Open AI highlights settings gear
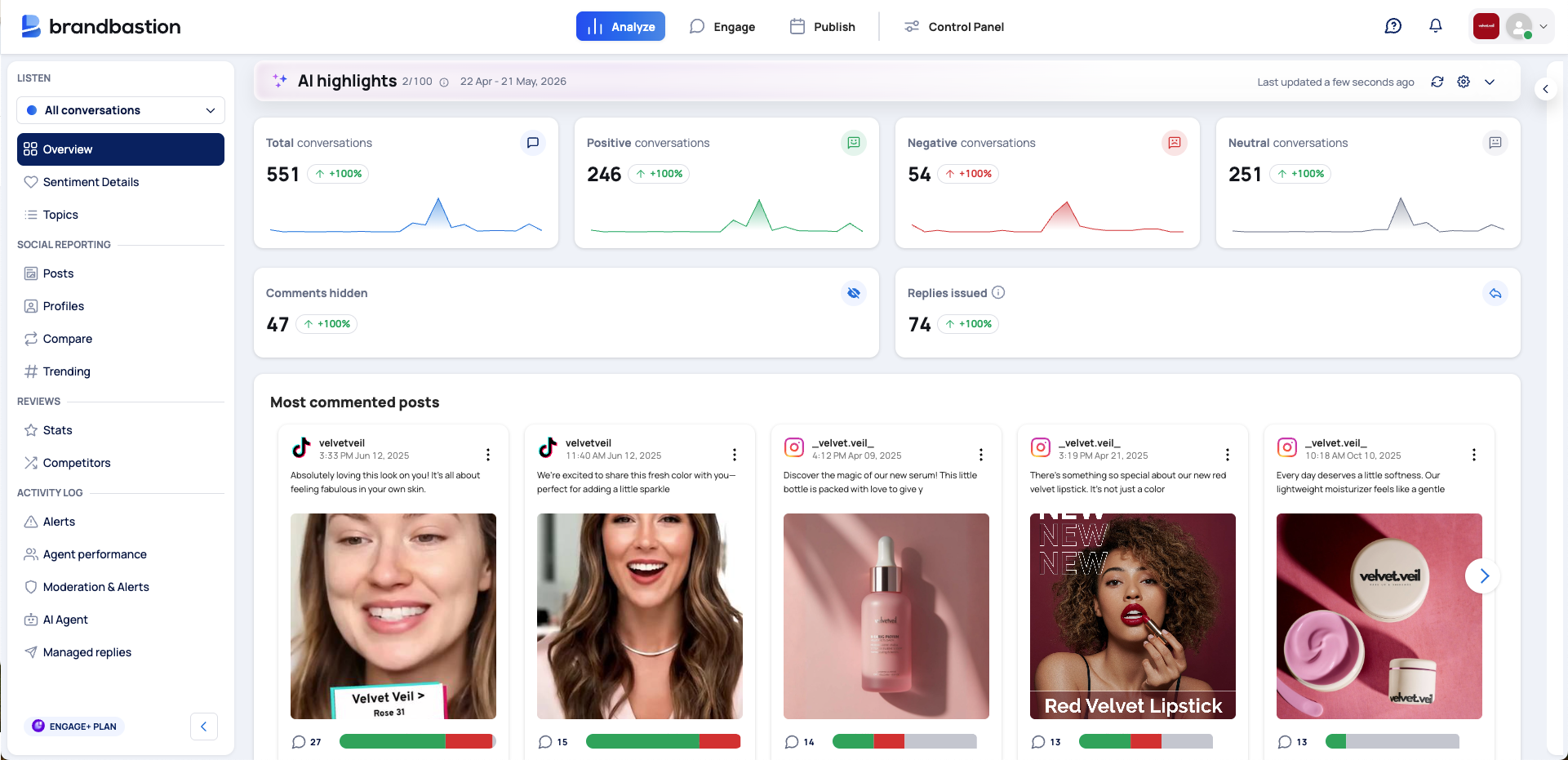 coord(1464,82)
